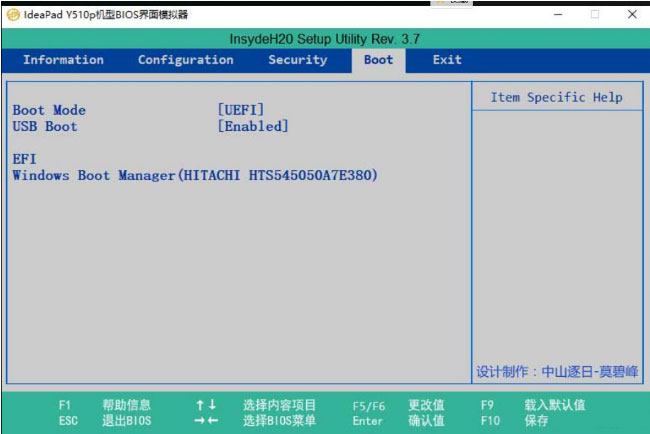Switch to the Configuration tab
Image resolution: width=650 pixels, height=434 pixels.
click(x=186, y=60)
